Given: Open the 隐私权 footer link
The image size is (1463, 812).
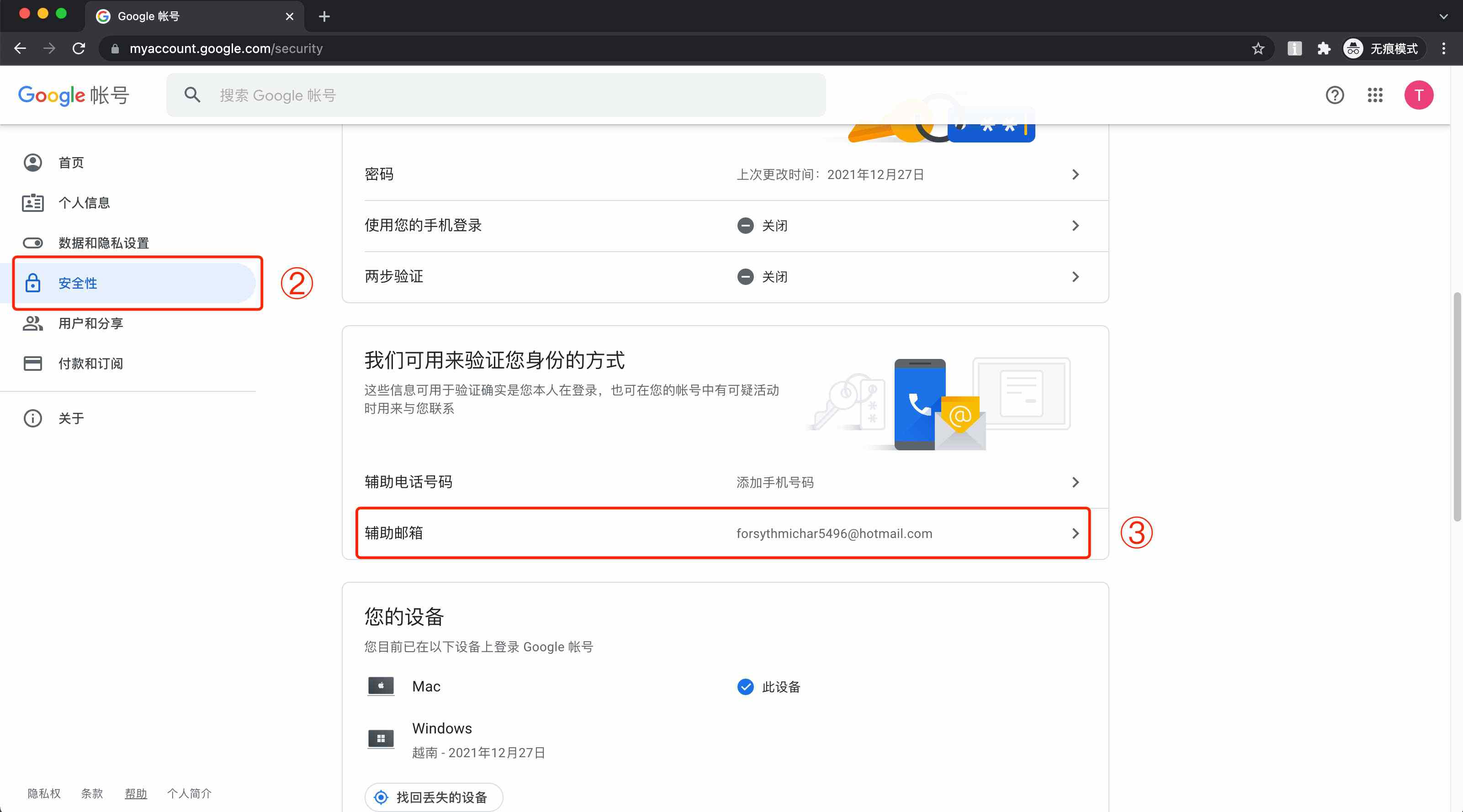Looking at the screenshot, I should click(x=44, y=793).
